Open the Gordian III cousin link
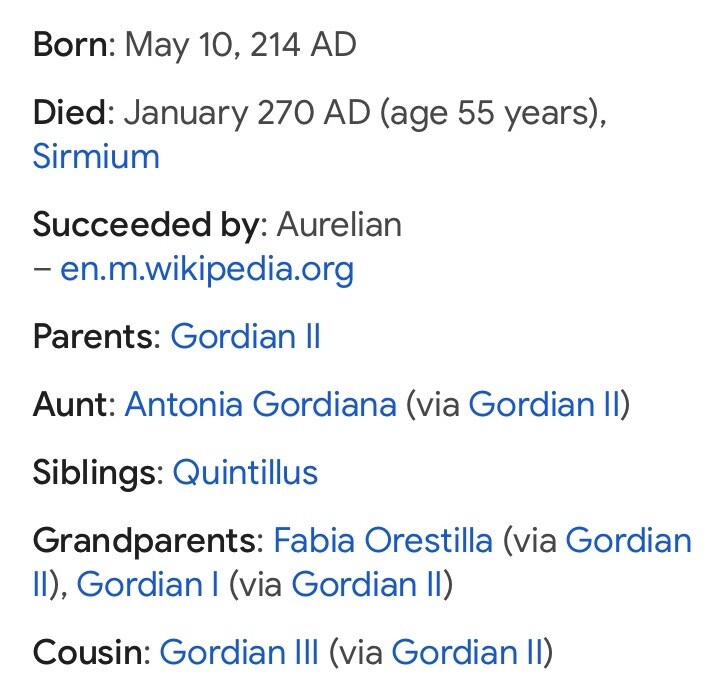The image size is (709, 696). (238, 652)
